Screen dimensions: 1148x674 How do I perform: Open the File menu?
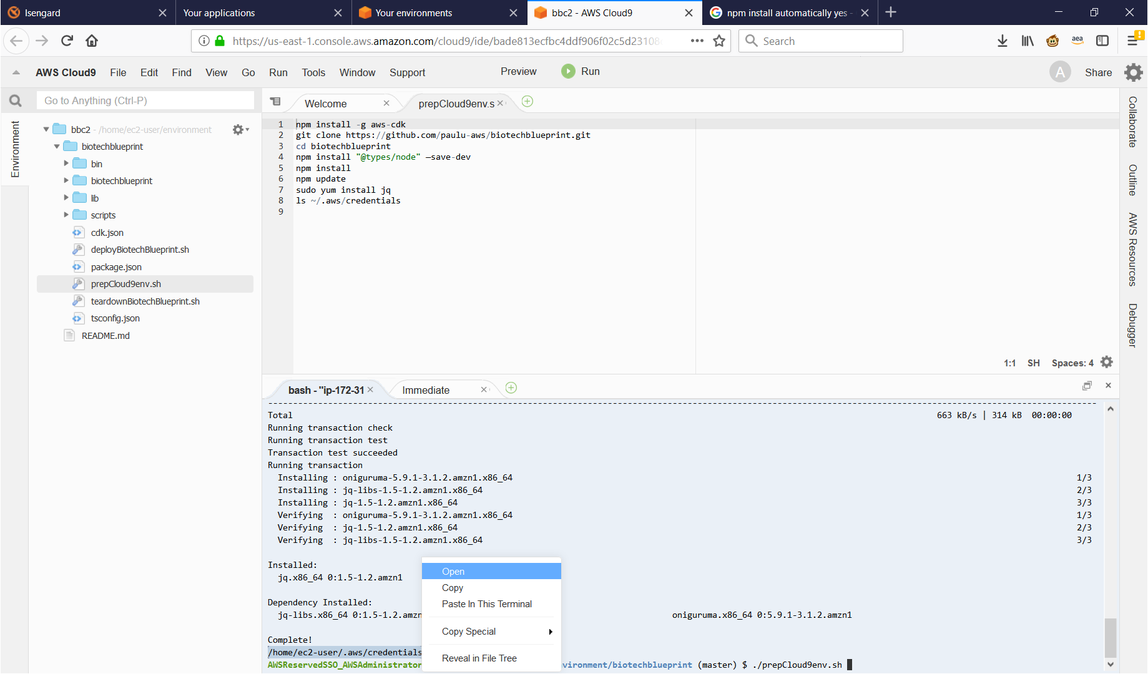coord(118,72)
